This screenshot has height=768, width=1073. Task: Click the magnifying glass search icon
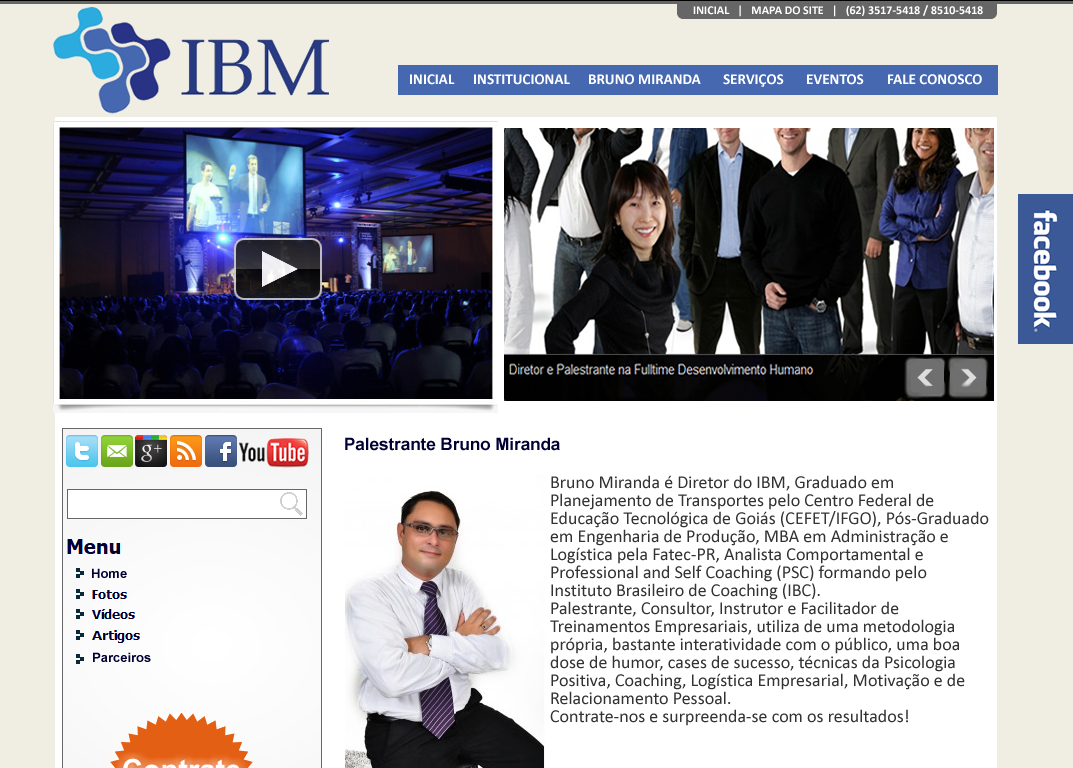291,503
